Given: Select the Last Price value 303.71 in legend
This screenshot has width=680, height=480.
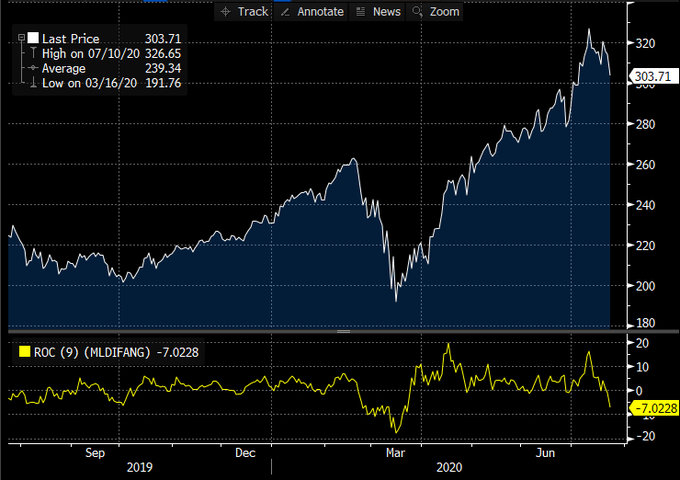Looking at the screenshot, I should pos(163,39).
